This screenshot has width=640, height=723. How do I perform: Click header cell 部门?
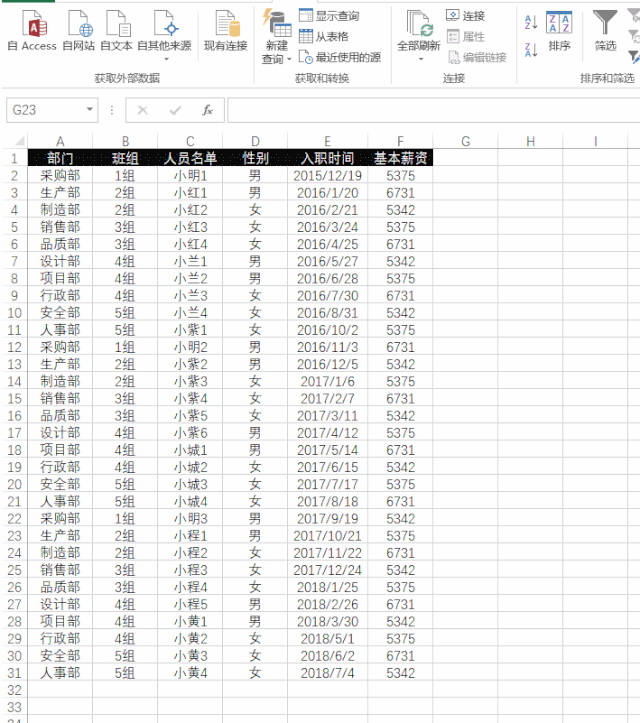(60, 158)
